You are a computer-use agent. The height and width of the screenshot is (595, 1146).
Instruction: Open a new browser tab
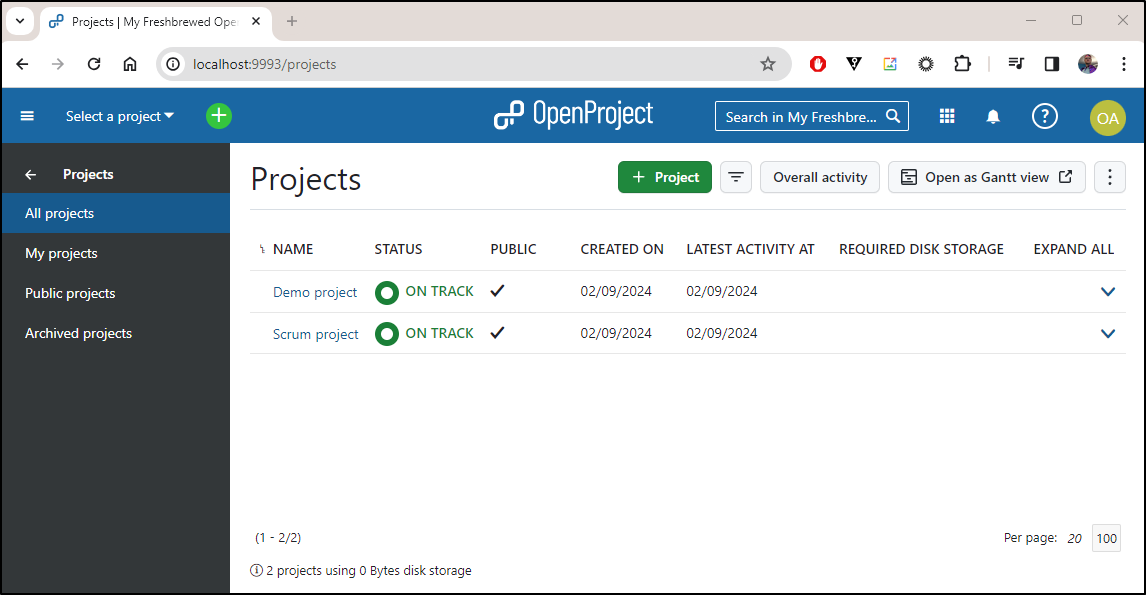(x=292, y=21)
